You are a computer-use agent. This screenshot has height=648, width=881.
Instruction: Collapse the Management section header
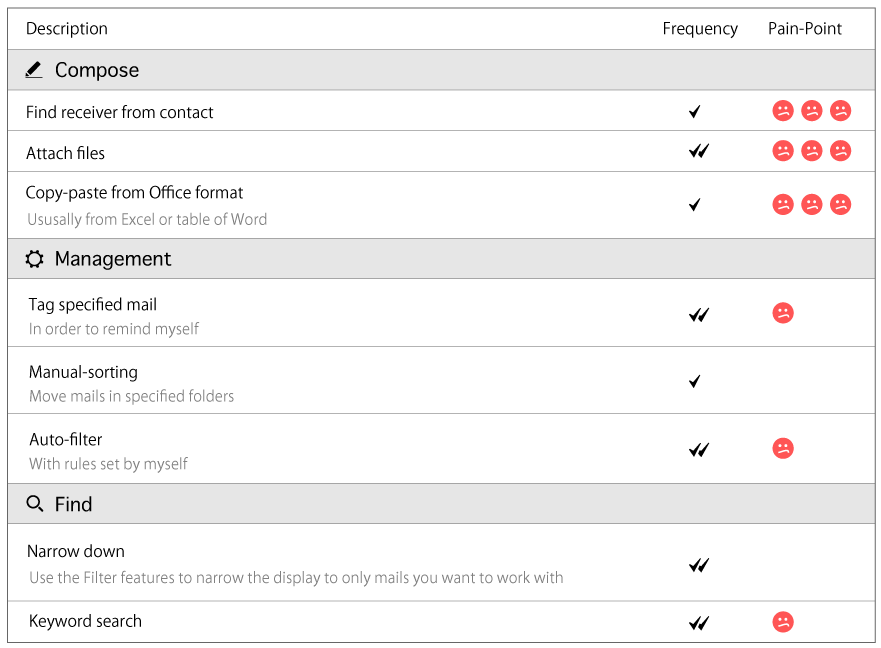click(x=113, y=259)
